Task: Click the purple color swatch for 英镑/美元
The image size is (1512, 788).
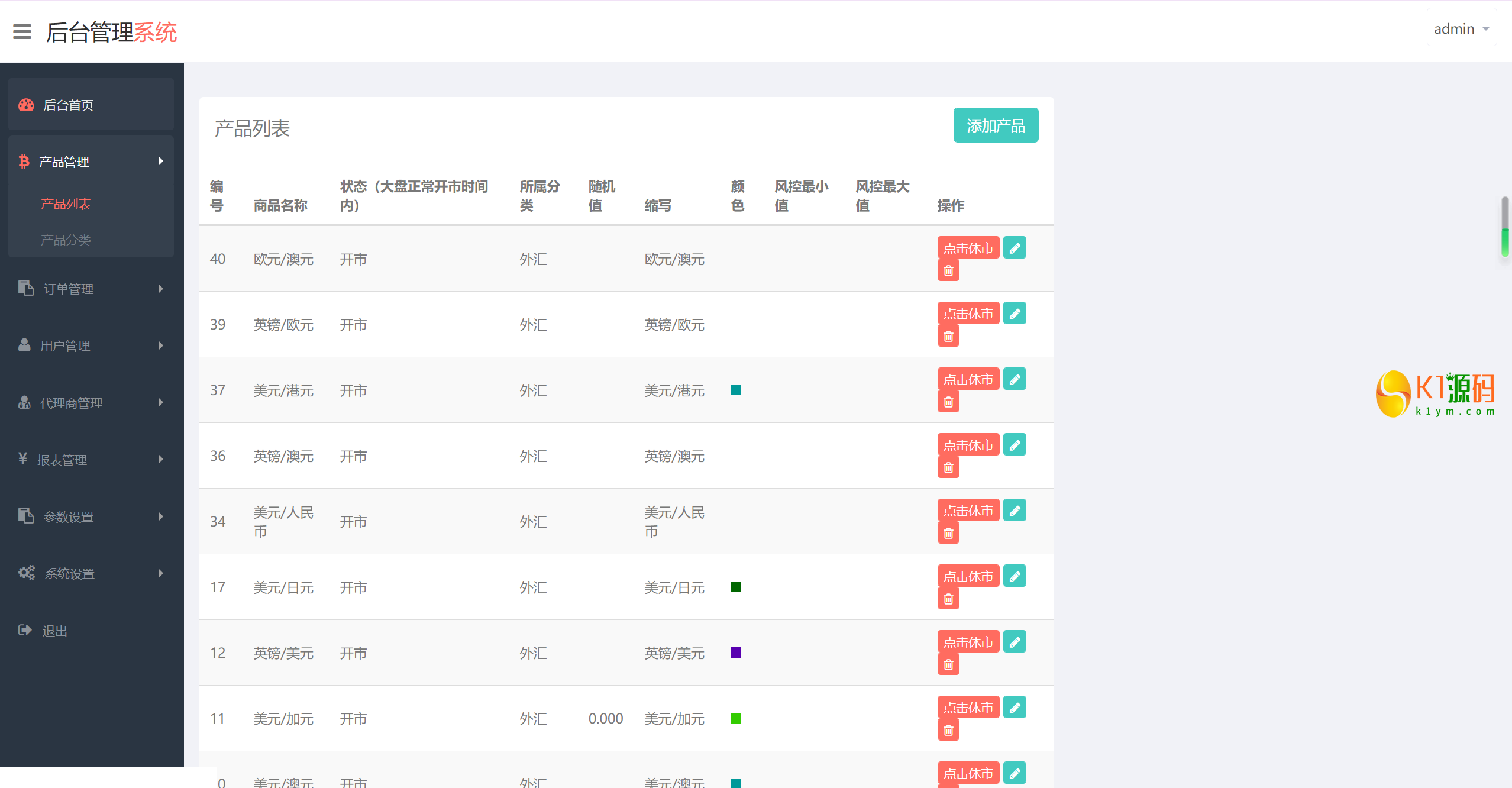Action: [x=736, y=653]
